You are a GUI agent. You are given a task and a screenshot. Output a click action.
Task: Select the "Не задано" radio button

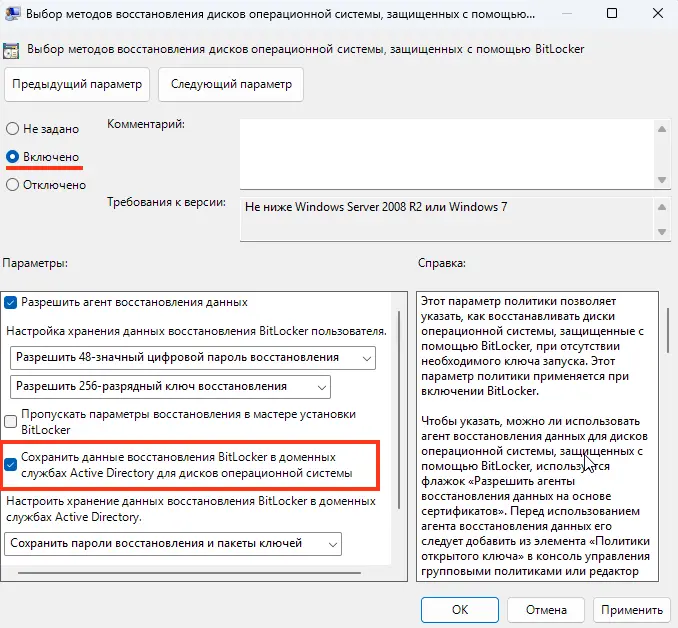pyautogui.click(x=12, y=129)
